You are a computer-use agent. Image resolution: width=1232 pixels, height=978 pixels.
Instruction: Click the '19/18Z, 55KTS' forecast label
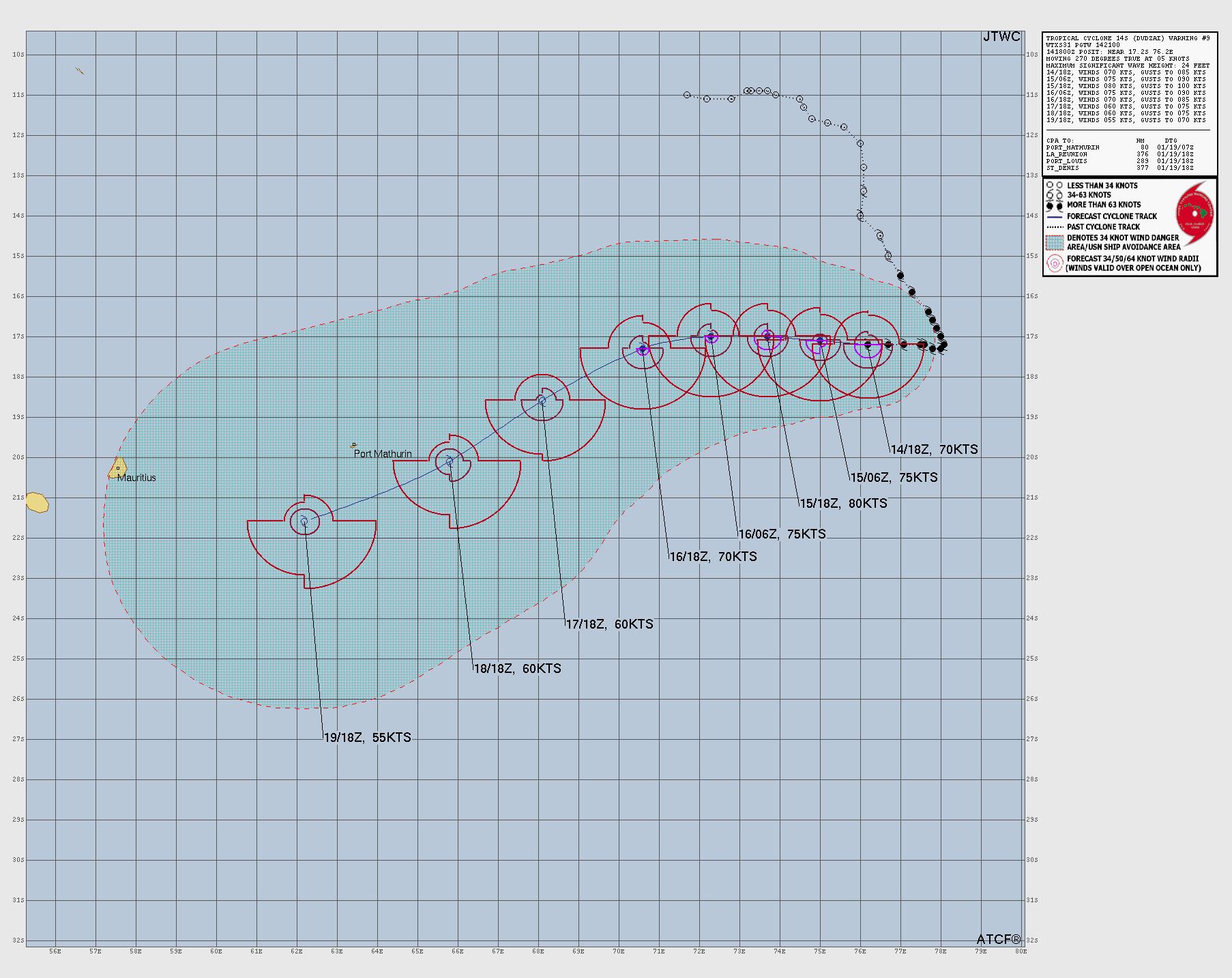[367, 738]
